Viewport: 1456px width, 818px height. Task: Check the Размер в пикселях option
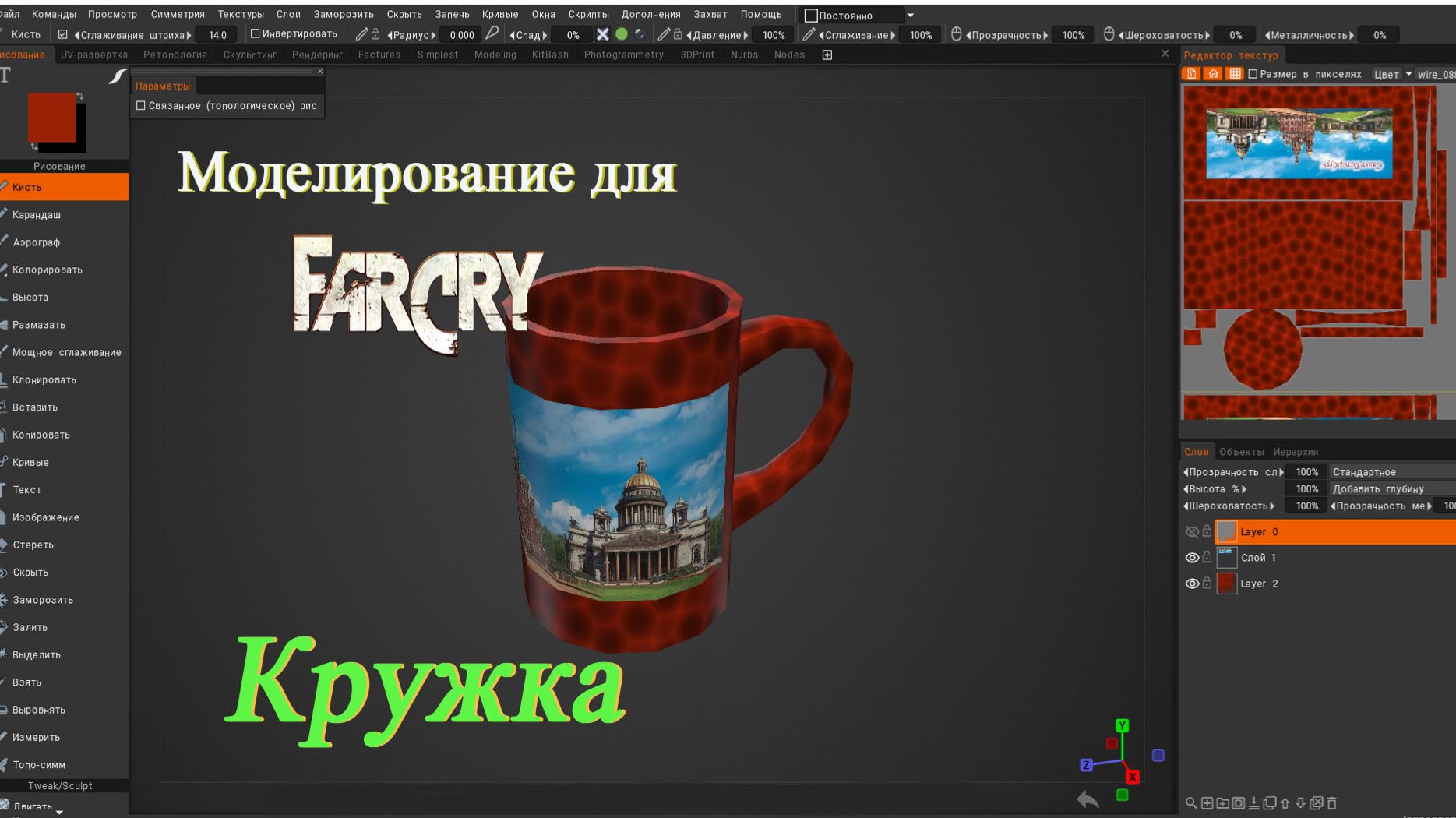coord(1250,74)
